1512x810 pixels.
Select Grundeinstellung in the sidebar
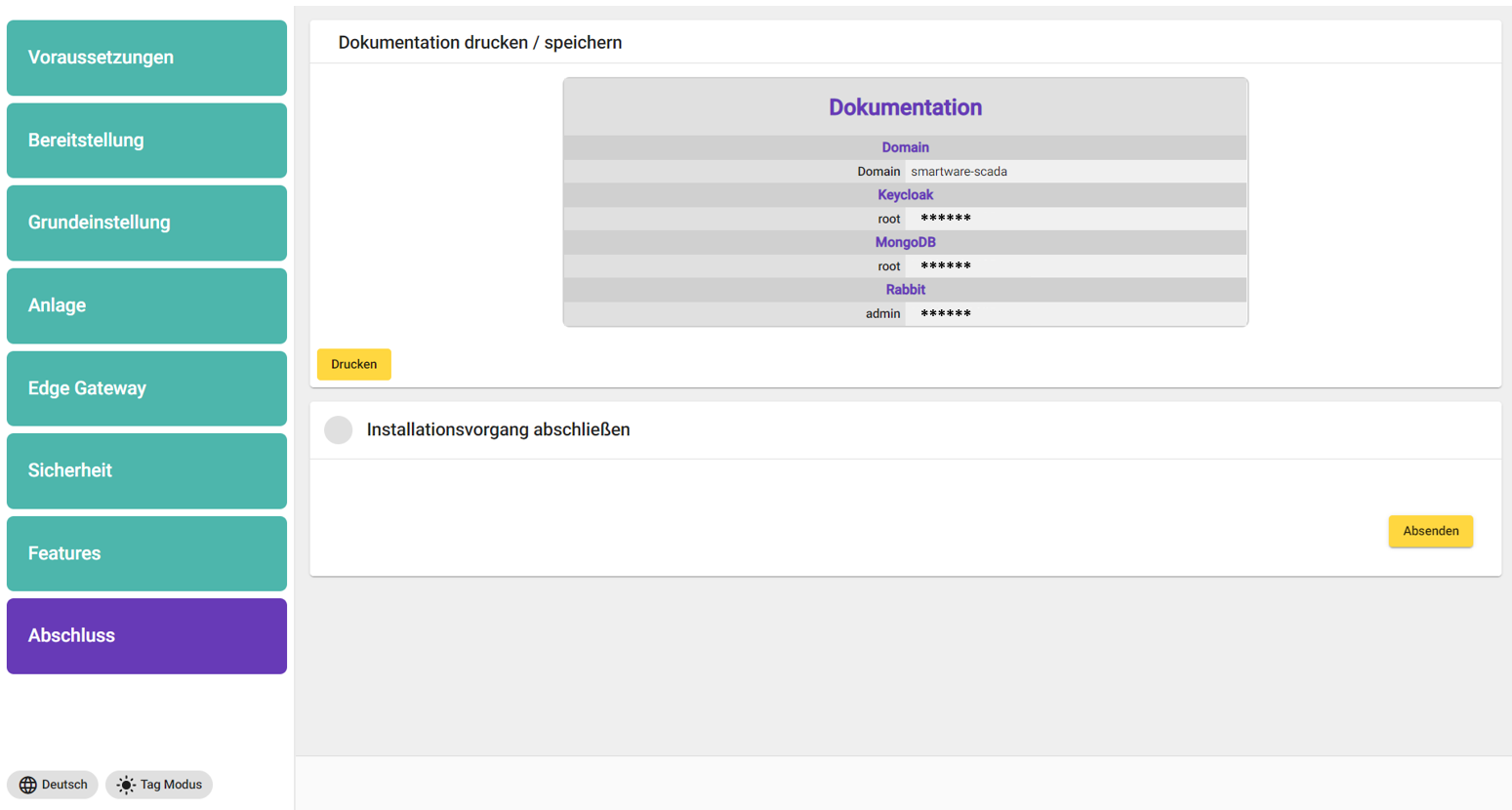pos(146,223)
